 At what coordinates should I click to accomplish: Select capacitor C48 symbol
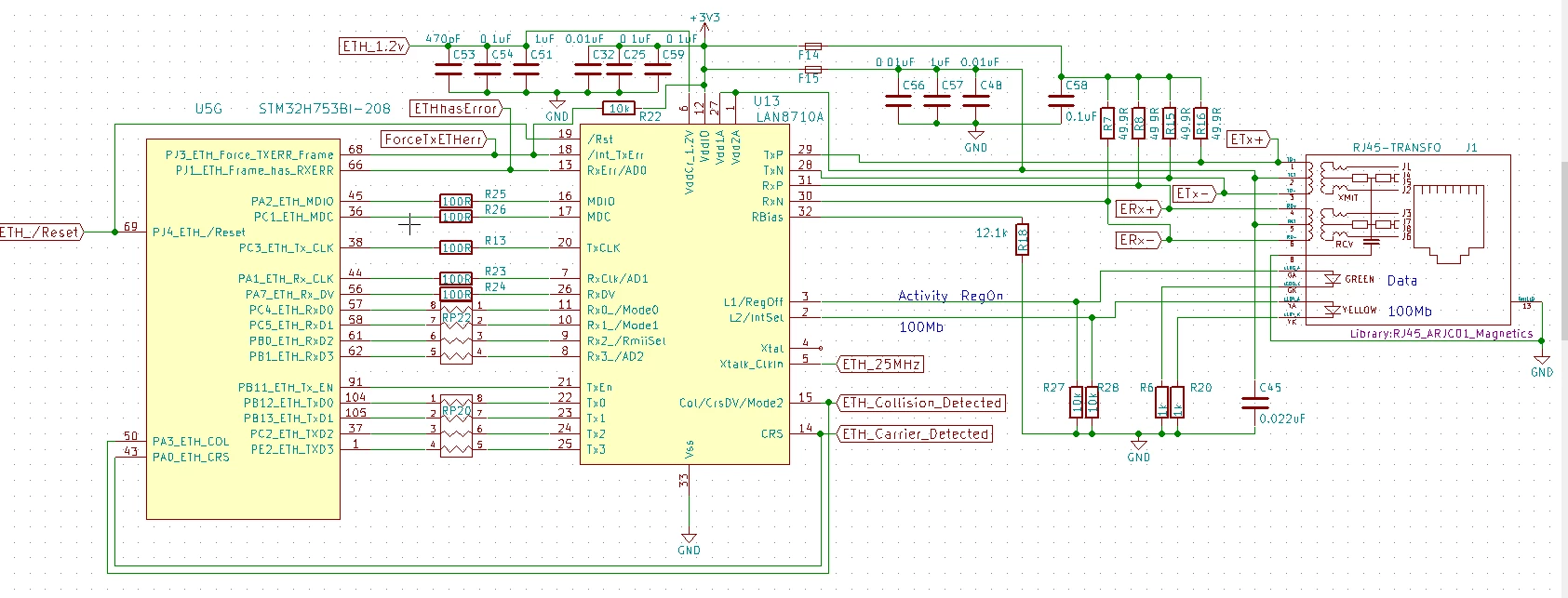click(x=975, y=100)
